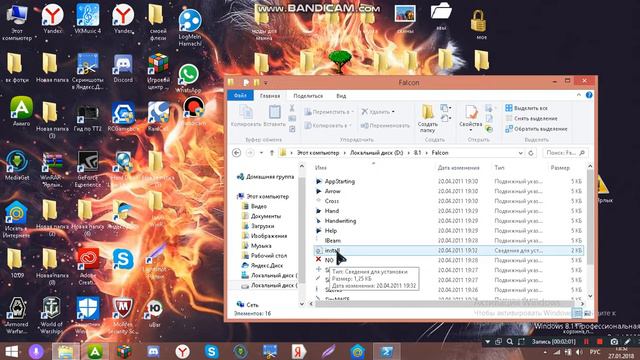Click the Копировать ribbon icon
Image resolution: width=640 pixels, height=360 pixels.
coord(246,116)
